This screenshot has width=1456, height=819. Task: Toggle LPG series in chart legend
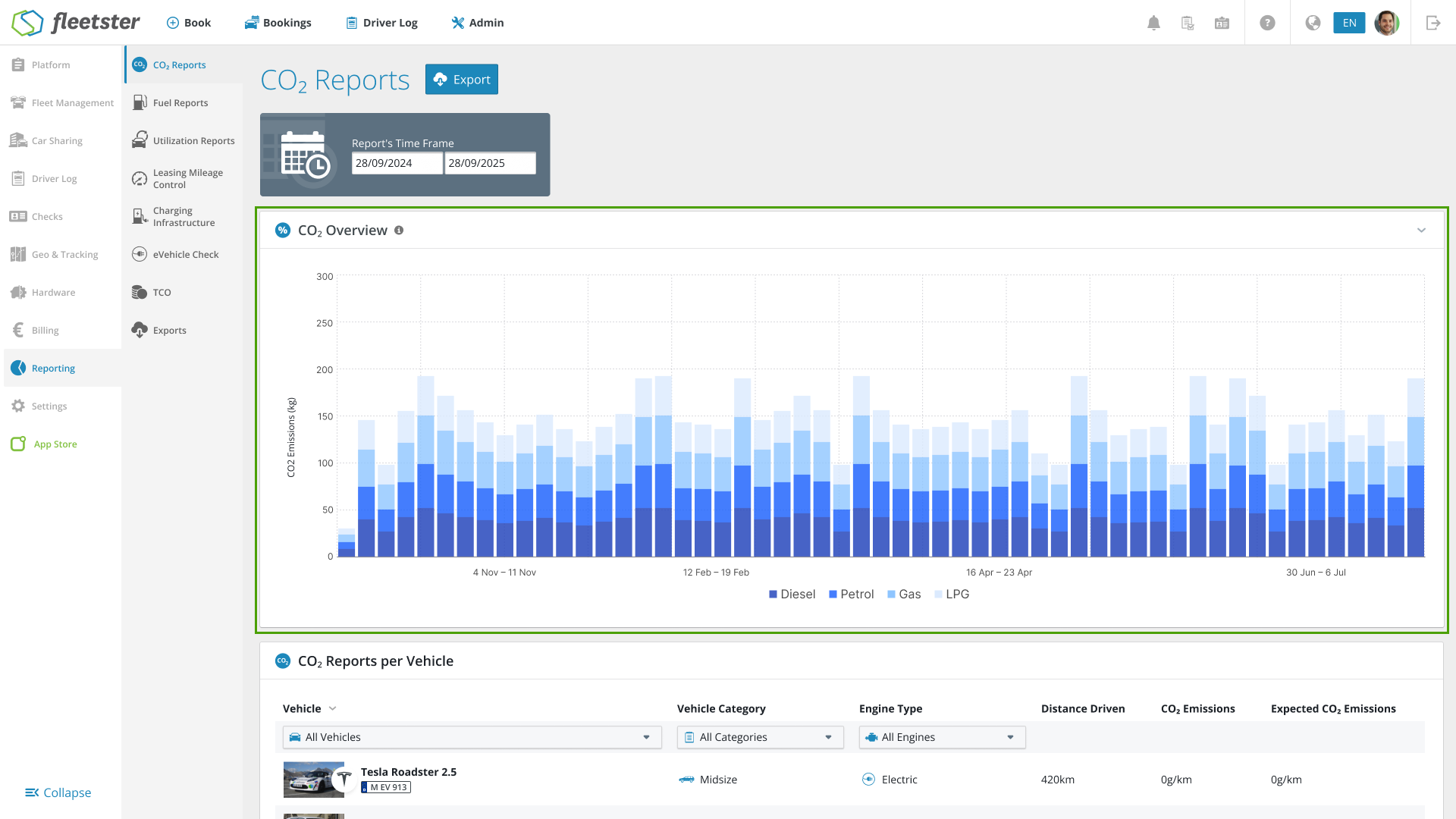tap(957, 595)
